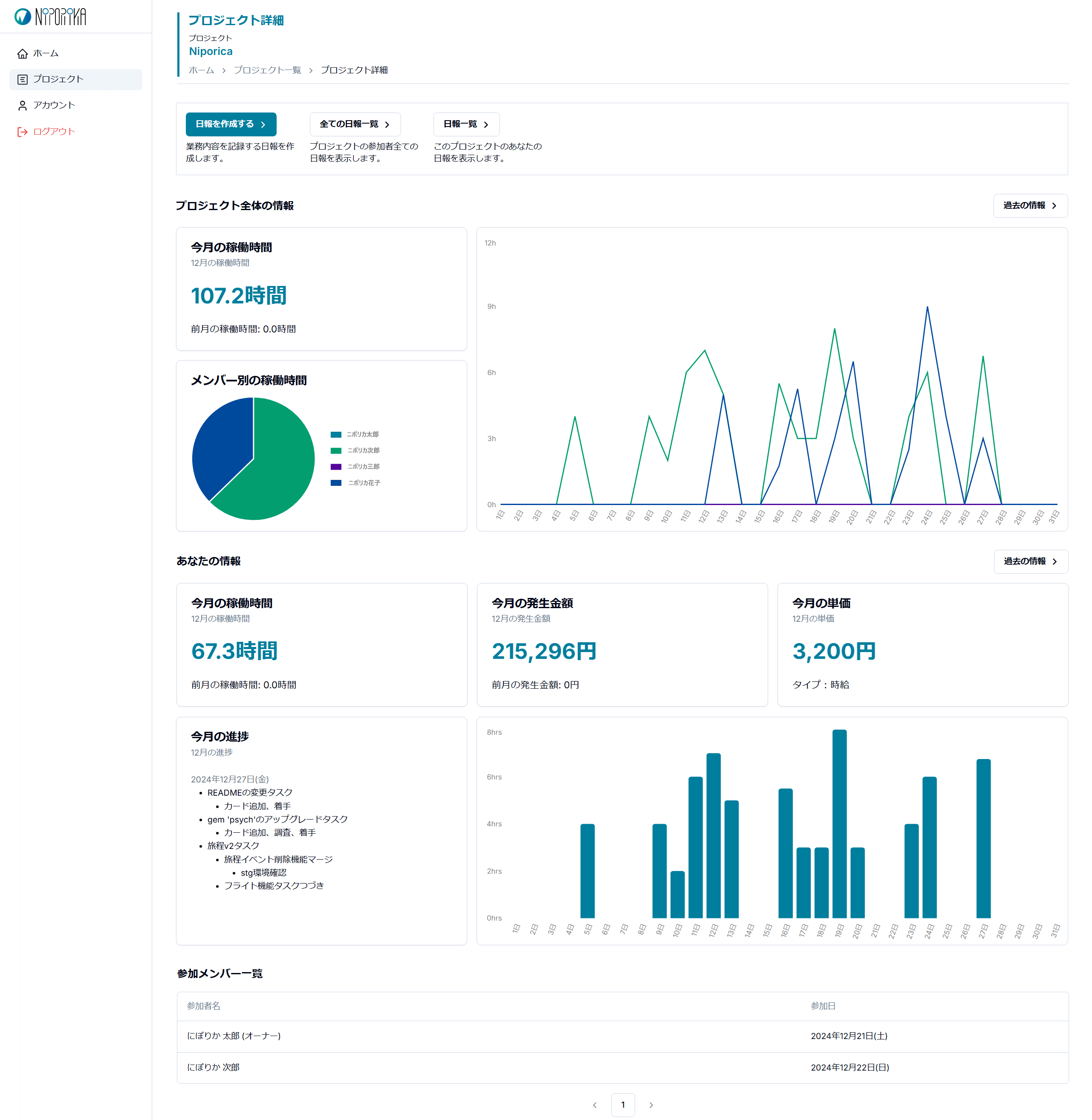1092x1120 pixels.
Task: Open 過去の情報 for project overall section
Action: coord(1030,205)
